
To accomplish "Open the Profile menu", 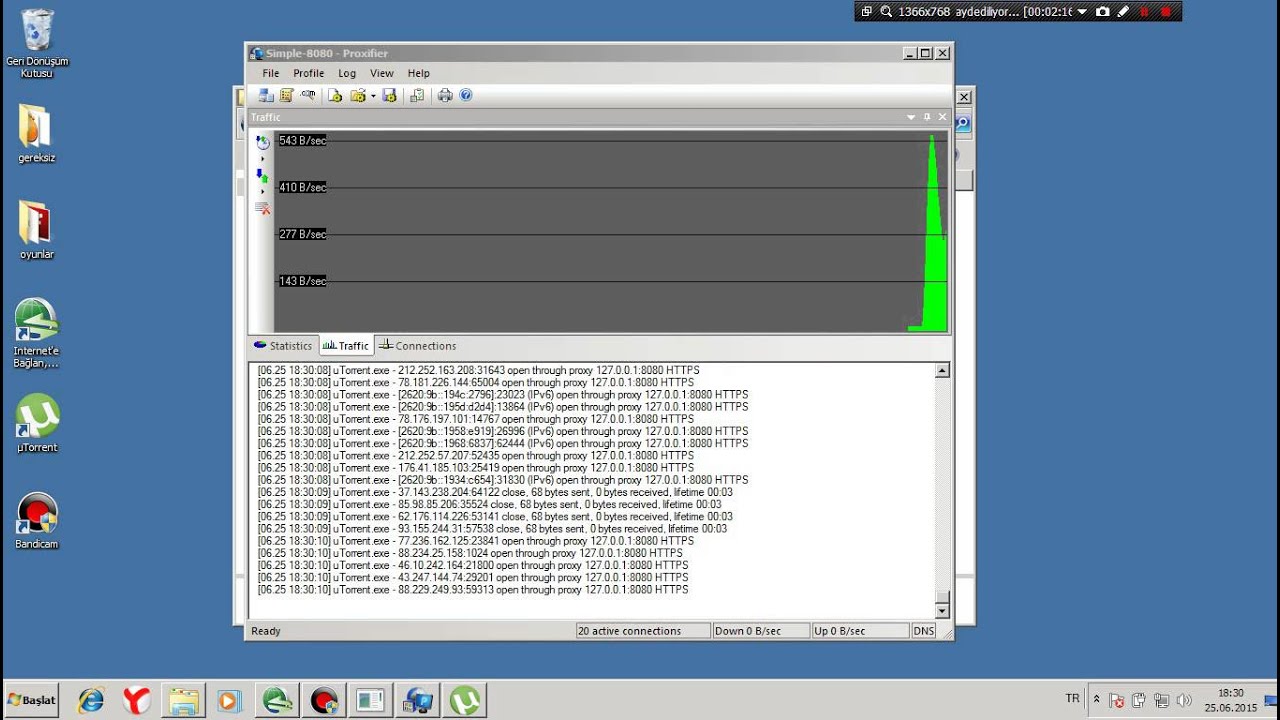I will click(309, 73).
